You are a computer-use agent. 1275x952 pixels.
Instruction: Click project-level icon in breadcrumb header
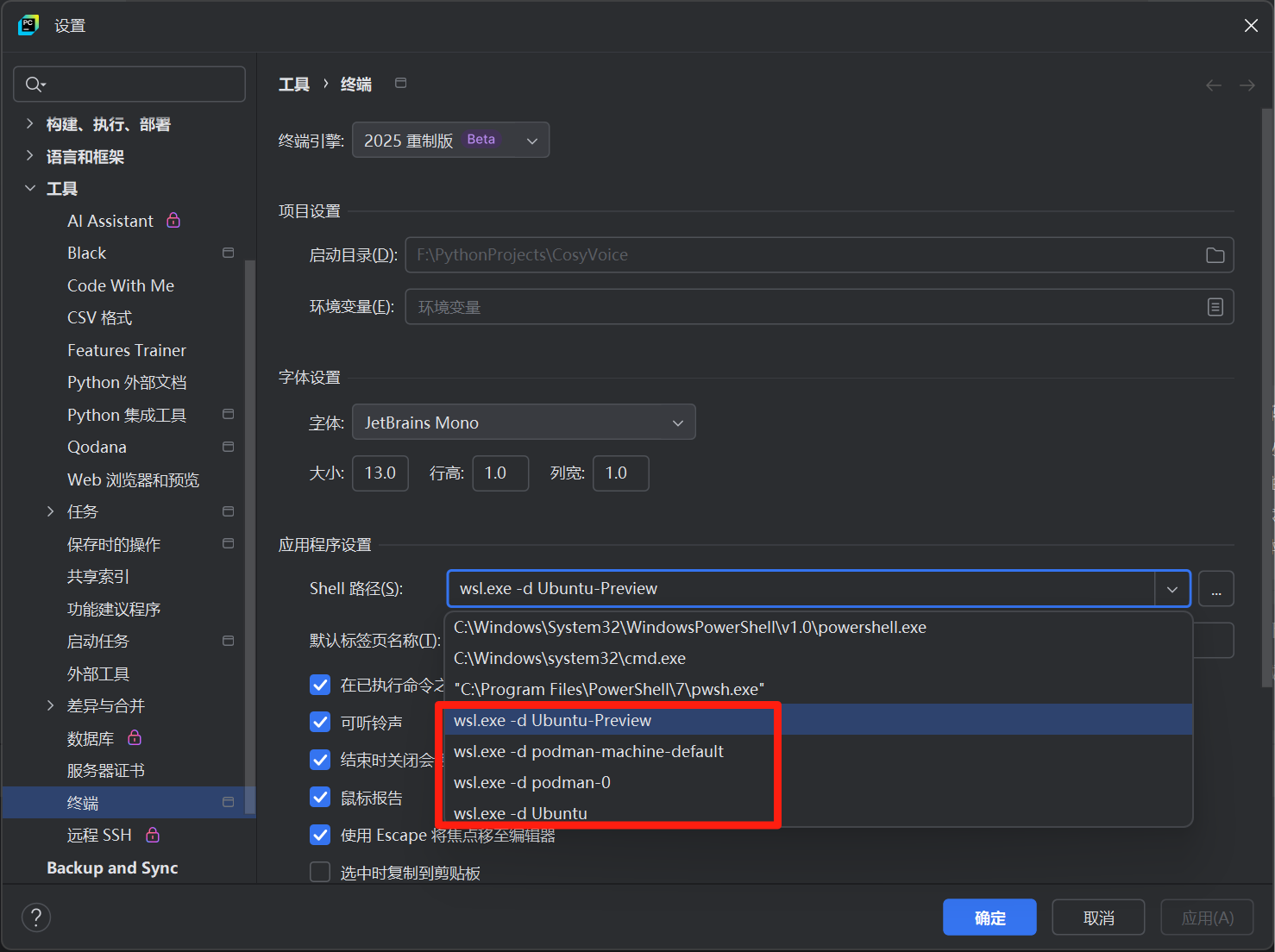point(400,83)
